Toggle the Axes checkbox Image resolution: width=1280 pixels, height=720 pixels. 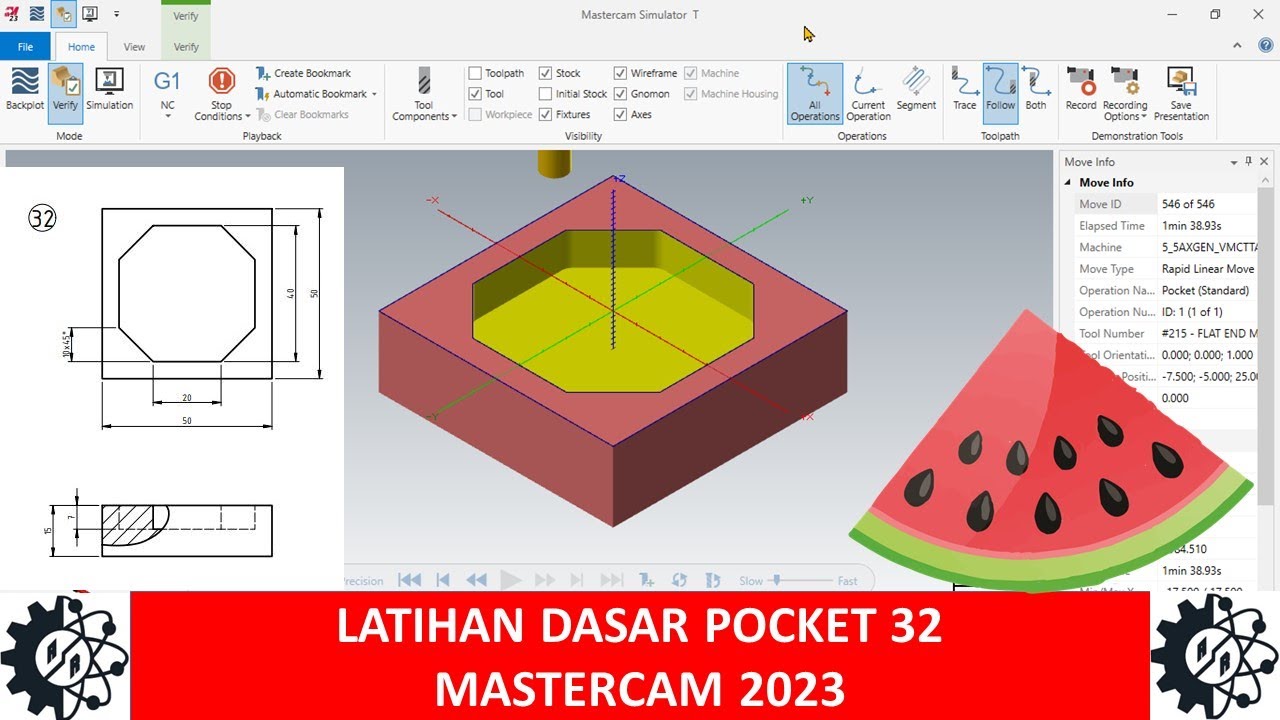point(621,115)
